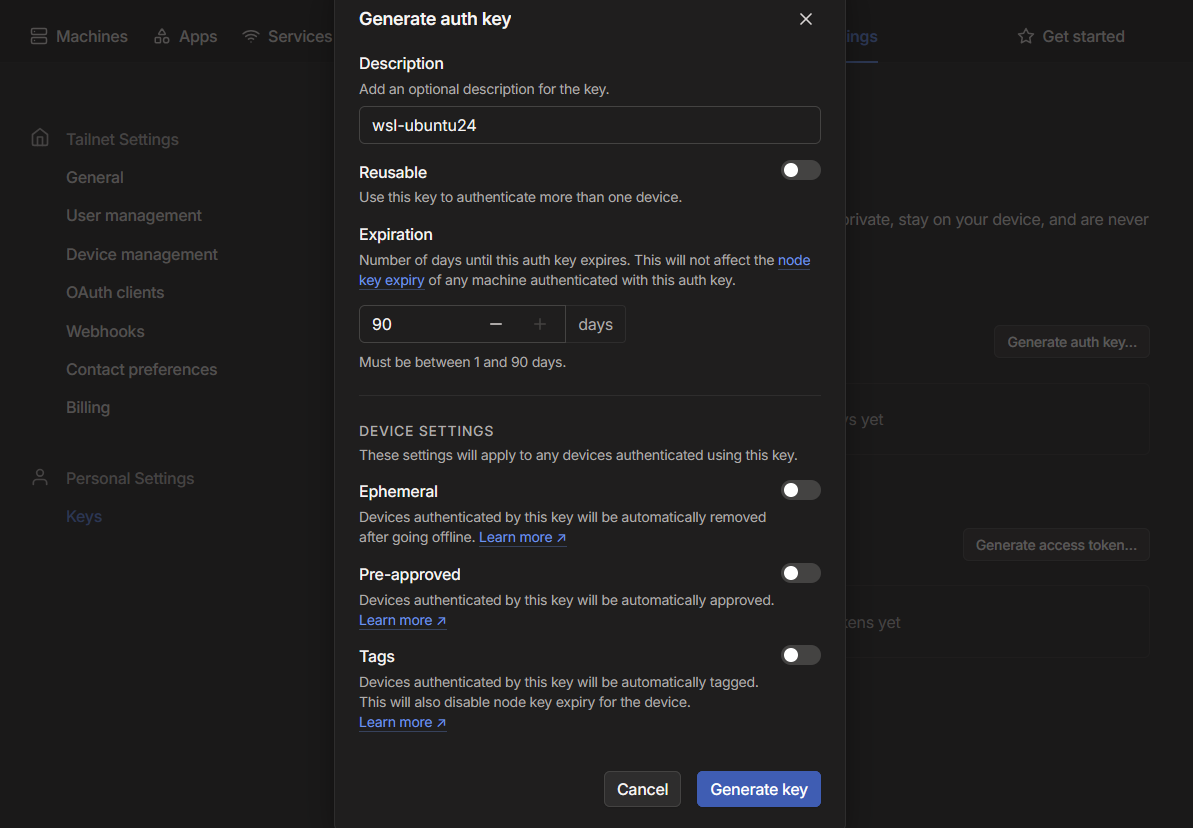Click background Generate auth key button
This screenshot has width=1193, height=828.
click(x=1071, y=342)
